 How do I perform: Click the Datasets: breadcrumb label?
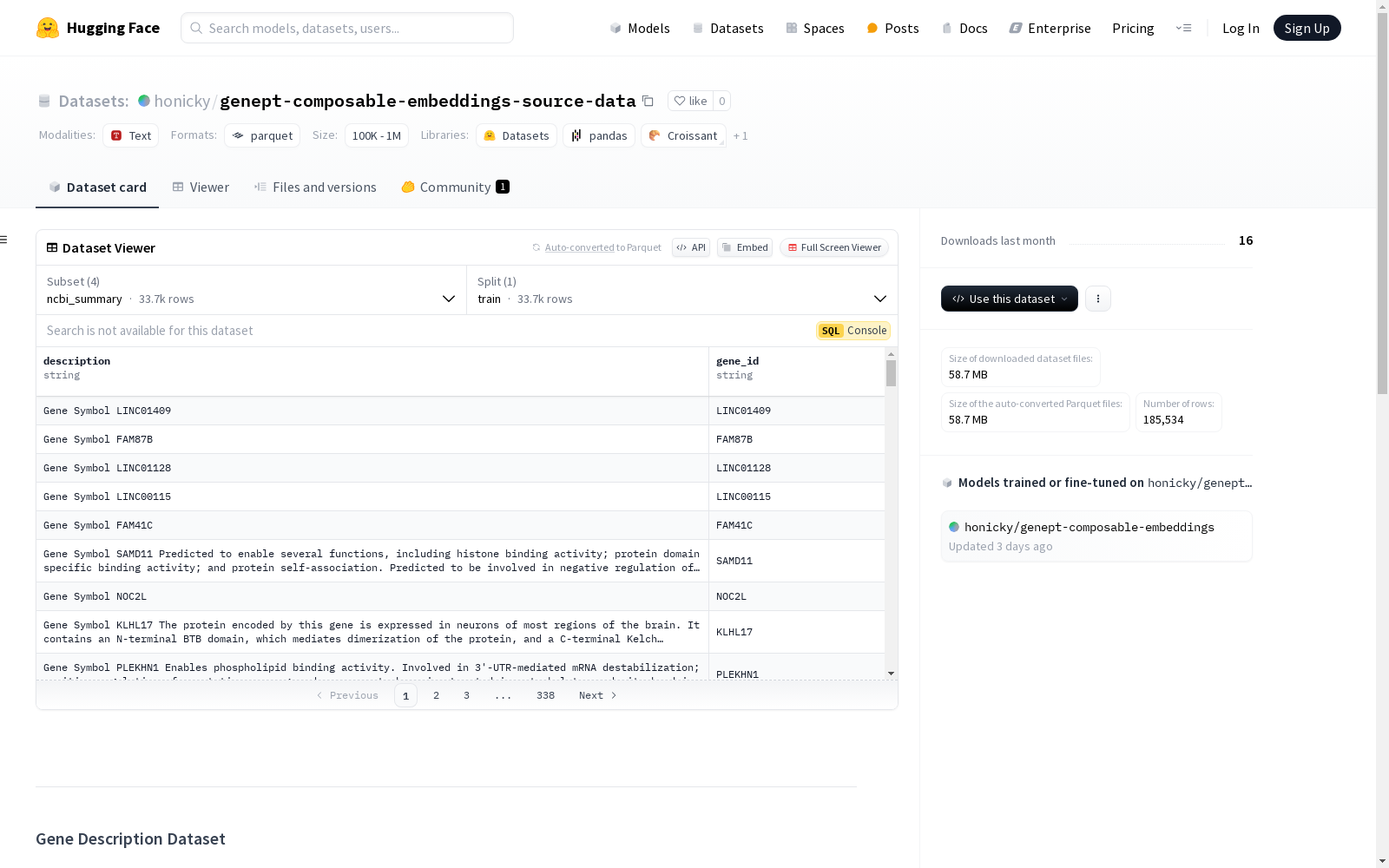(94, 101)
